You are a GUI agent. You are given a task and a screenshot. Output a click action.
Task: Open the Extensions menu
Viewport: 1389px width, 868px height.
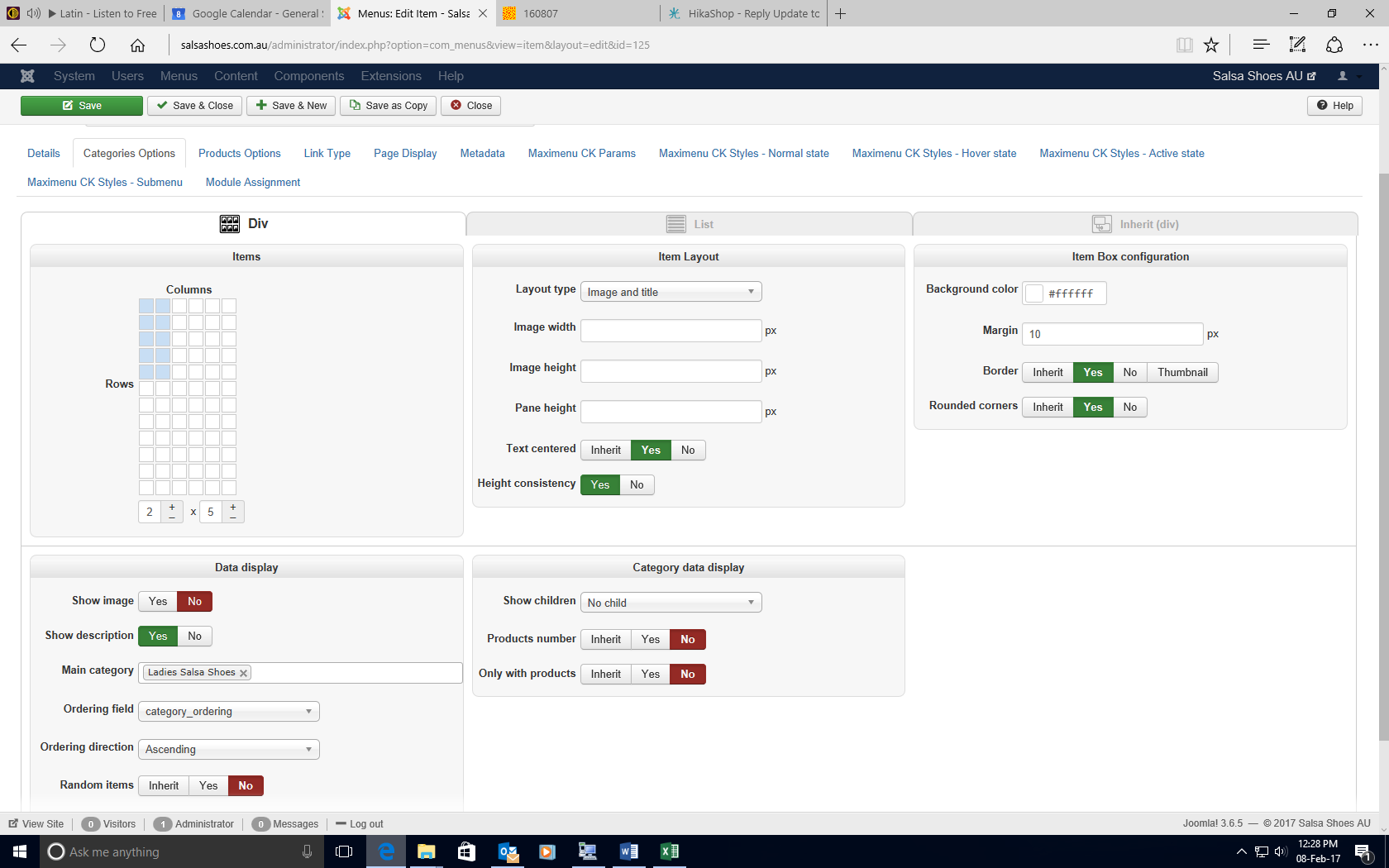click(391, 76)
